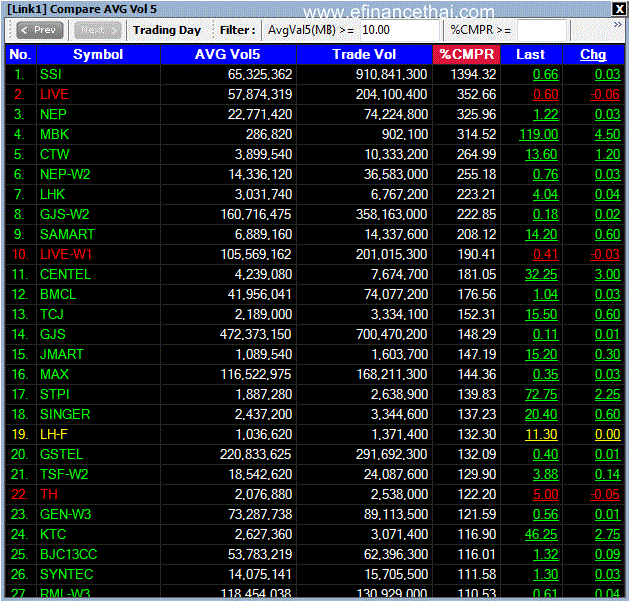The height and width of the screenshot is (602, 630).
Task: Open last price 46.25 for KTC
Action: click(541, 534)
